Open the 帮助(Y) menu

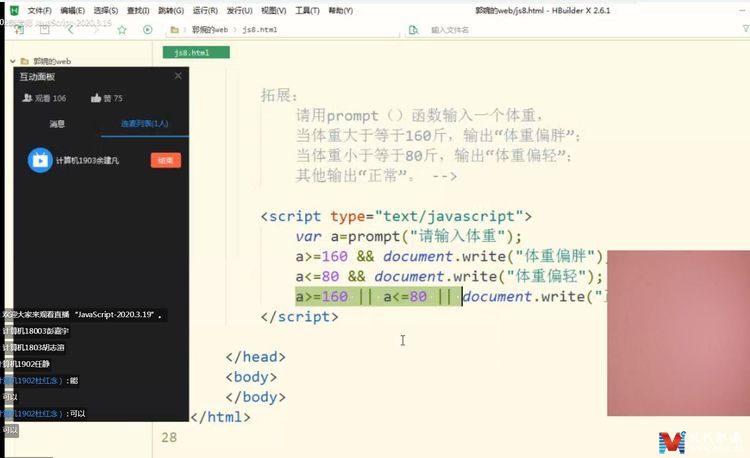coord(341,11)
